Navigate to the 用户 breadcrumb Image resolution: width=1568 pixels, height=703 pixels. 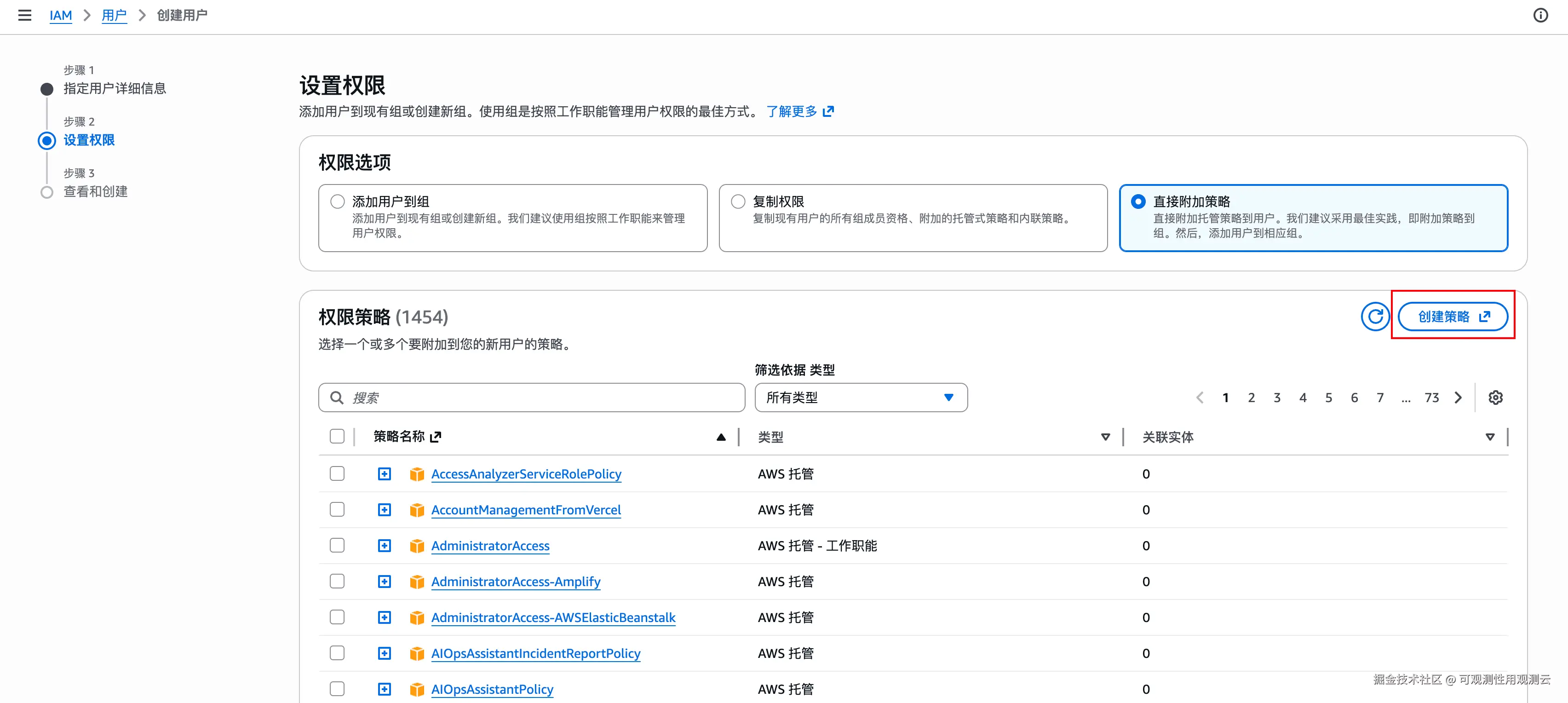pyautogui.click(x=114, y=15)
